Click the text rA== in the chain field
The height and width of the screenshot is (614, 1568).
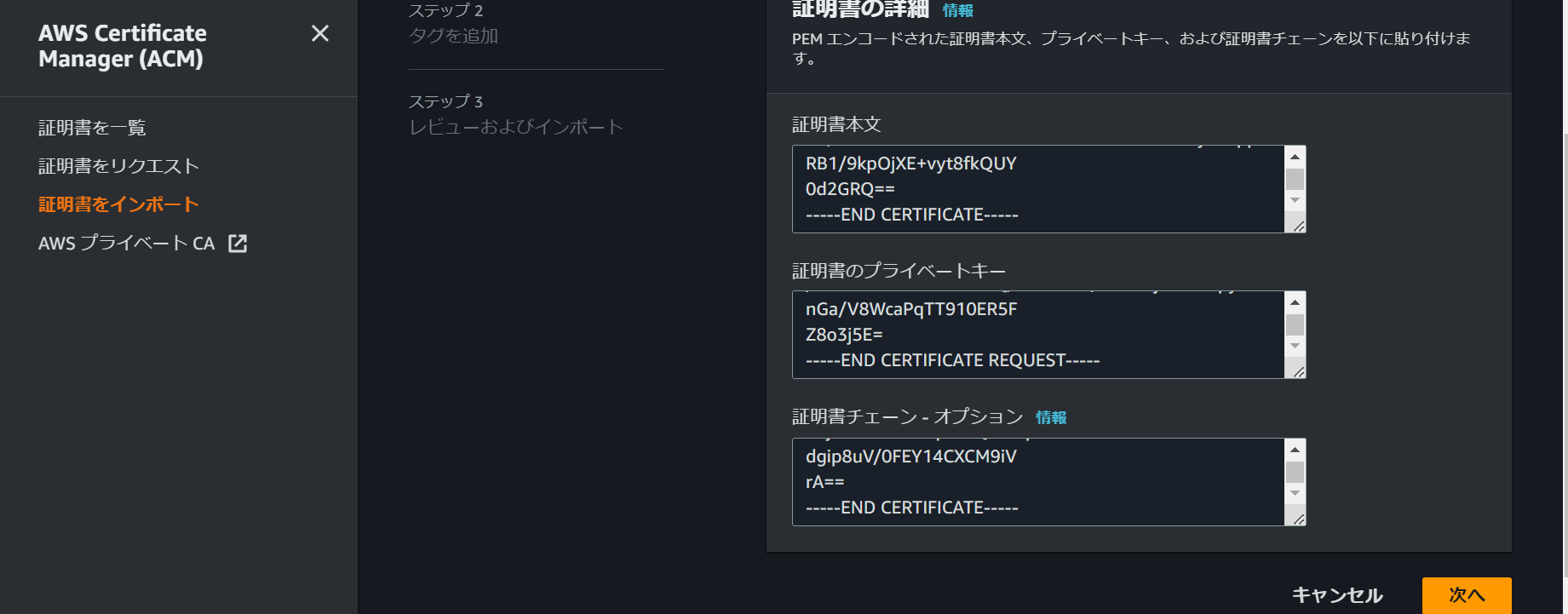[825, 482]
